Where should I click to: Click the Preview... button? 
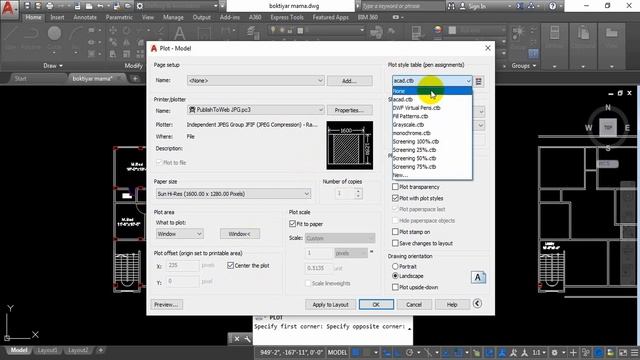point(167,304)
